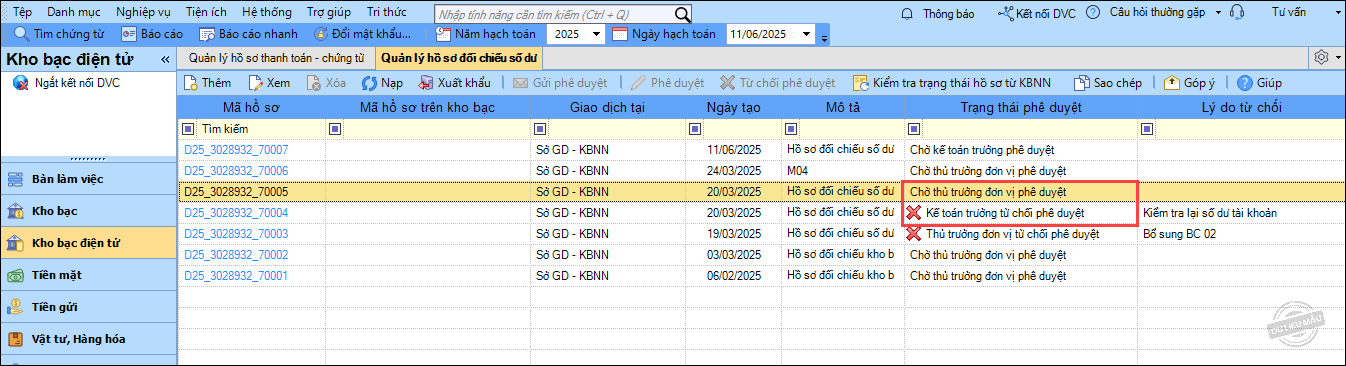
Task: Open Tiền gửi module in sidebar
Action: point(88,307)
